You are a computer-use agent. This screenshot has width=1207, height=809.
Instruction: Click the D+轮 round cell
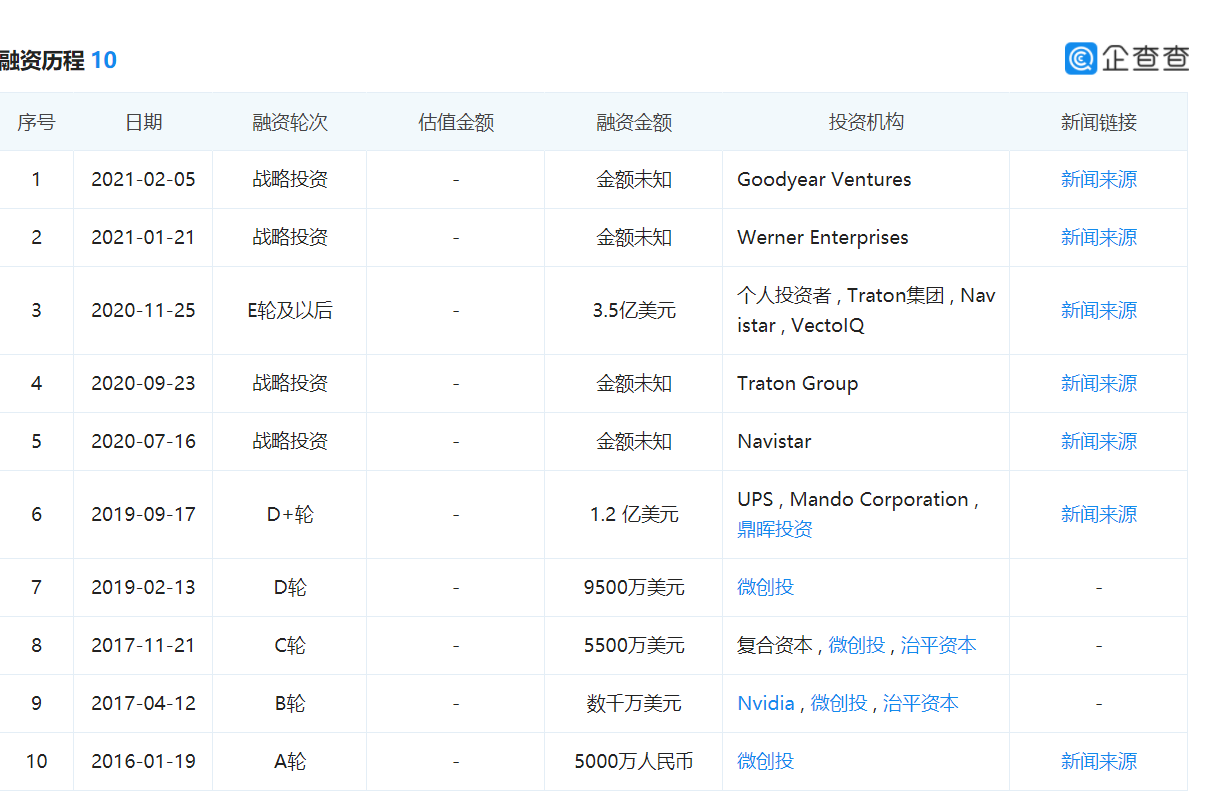[290, 515]
